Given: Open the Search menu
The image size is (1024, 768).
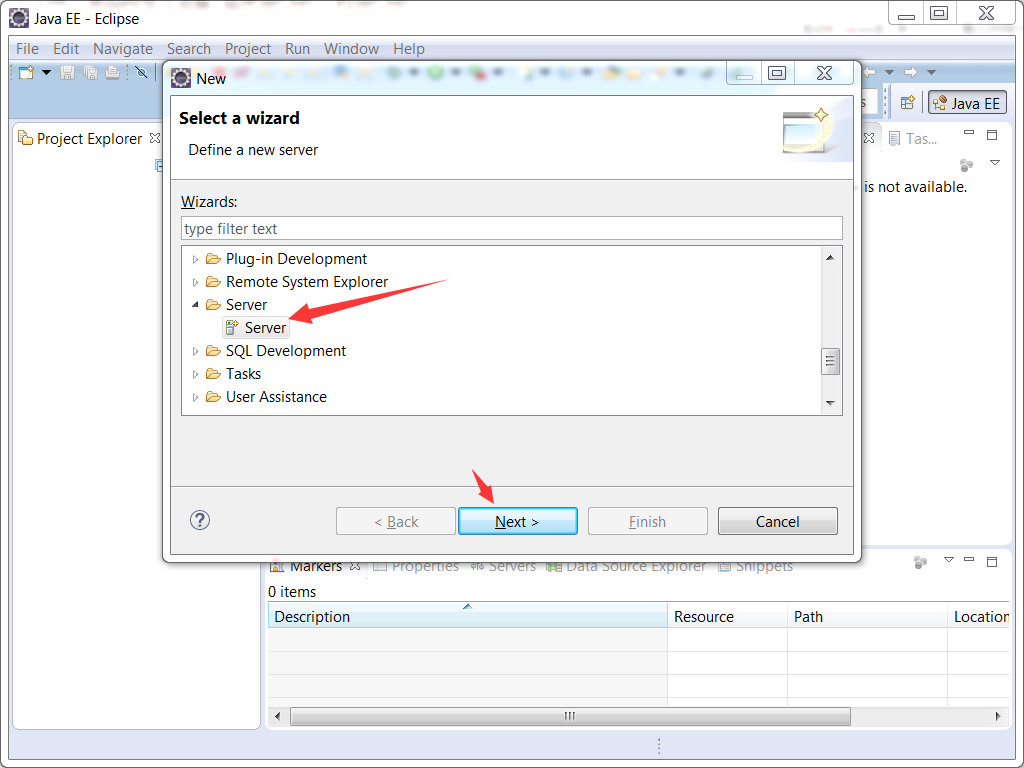Looking at the screenshot, I should tap(189, 49).
